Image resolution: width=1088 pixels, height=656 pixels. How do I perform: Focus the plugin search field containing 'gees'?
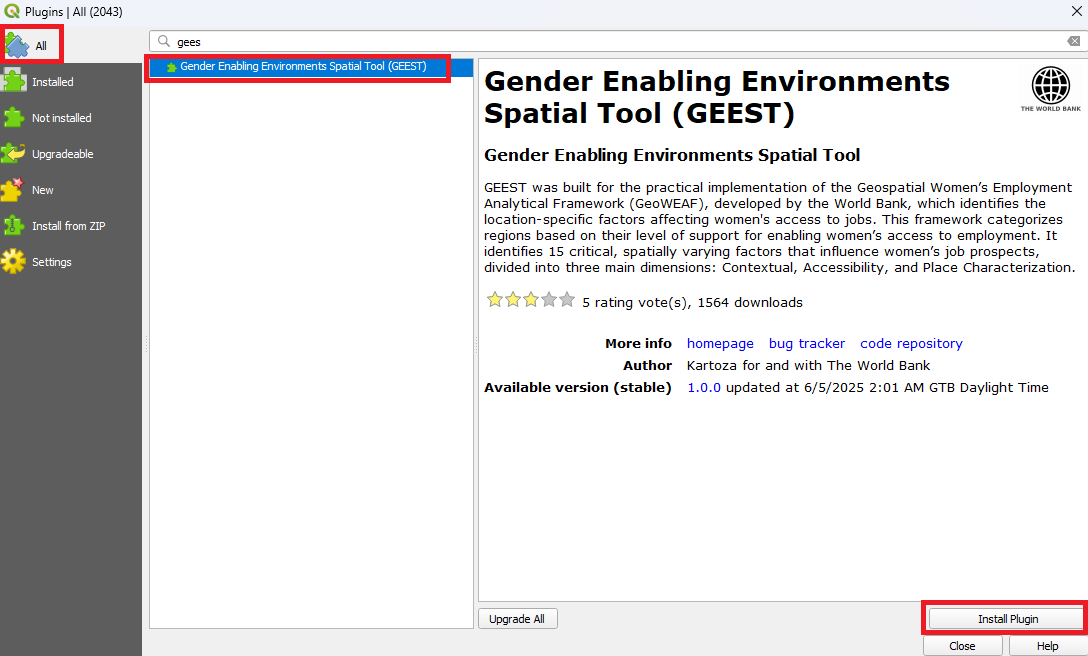[x=618, y=42]
